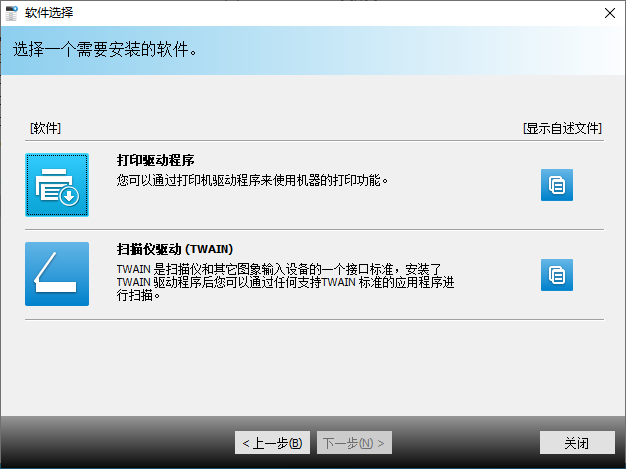The width and height of the screenshot is (626, 469).
Task: Click the [软件] column label
Action: 45,128
